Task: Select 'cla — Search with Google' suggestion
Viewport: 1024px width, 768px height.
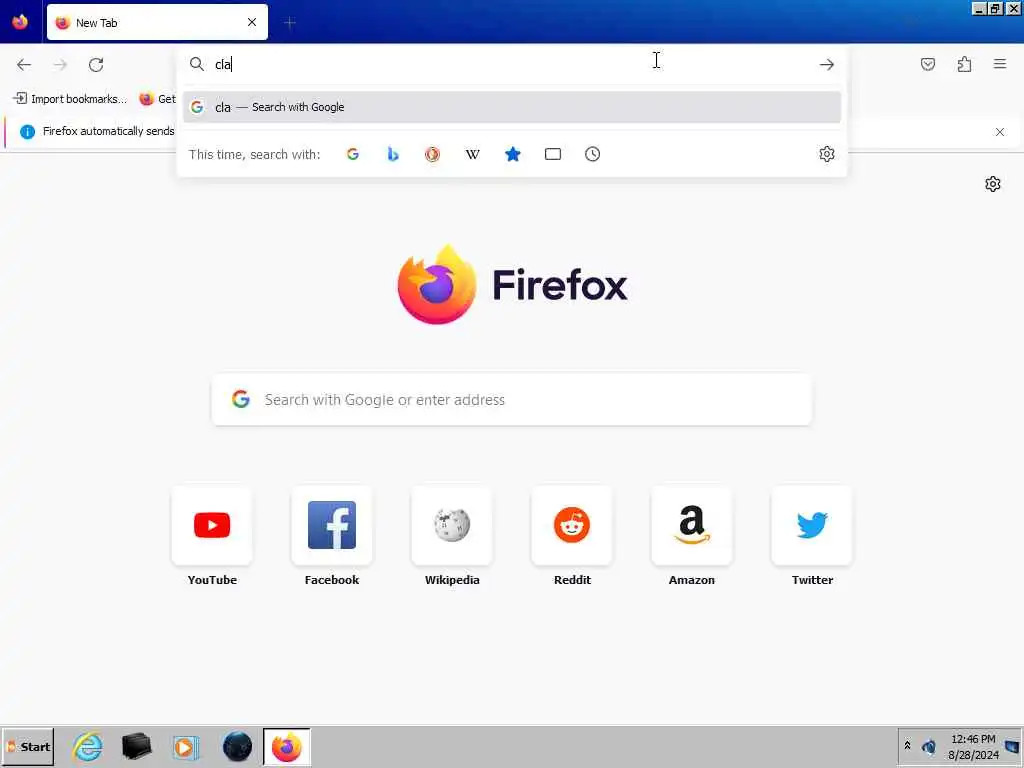Action: pyautogui.click(x=512, y=107)
